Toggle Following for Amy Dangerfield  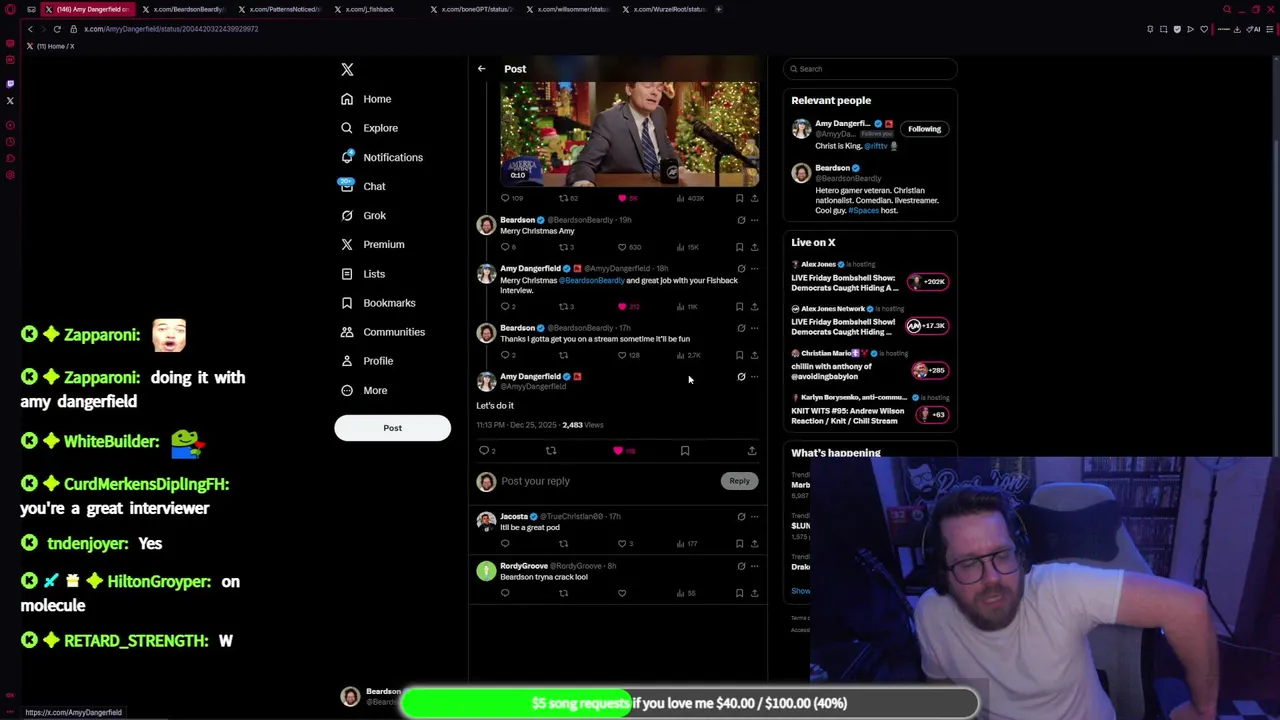click(x=924, y=129)
